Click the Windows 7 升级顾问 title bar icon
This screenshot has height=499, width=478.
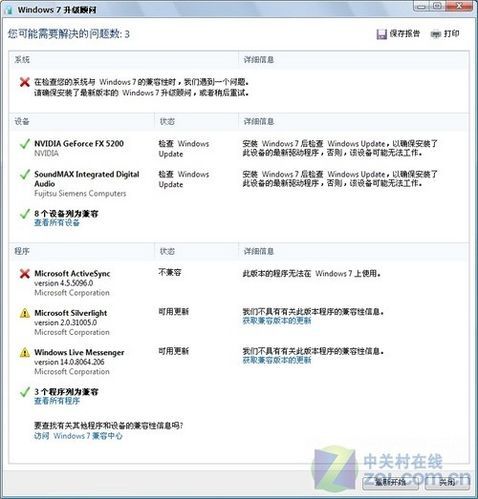9,10
